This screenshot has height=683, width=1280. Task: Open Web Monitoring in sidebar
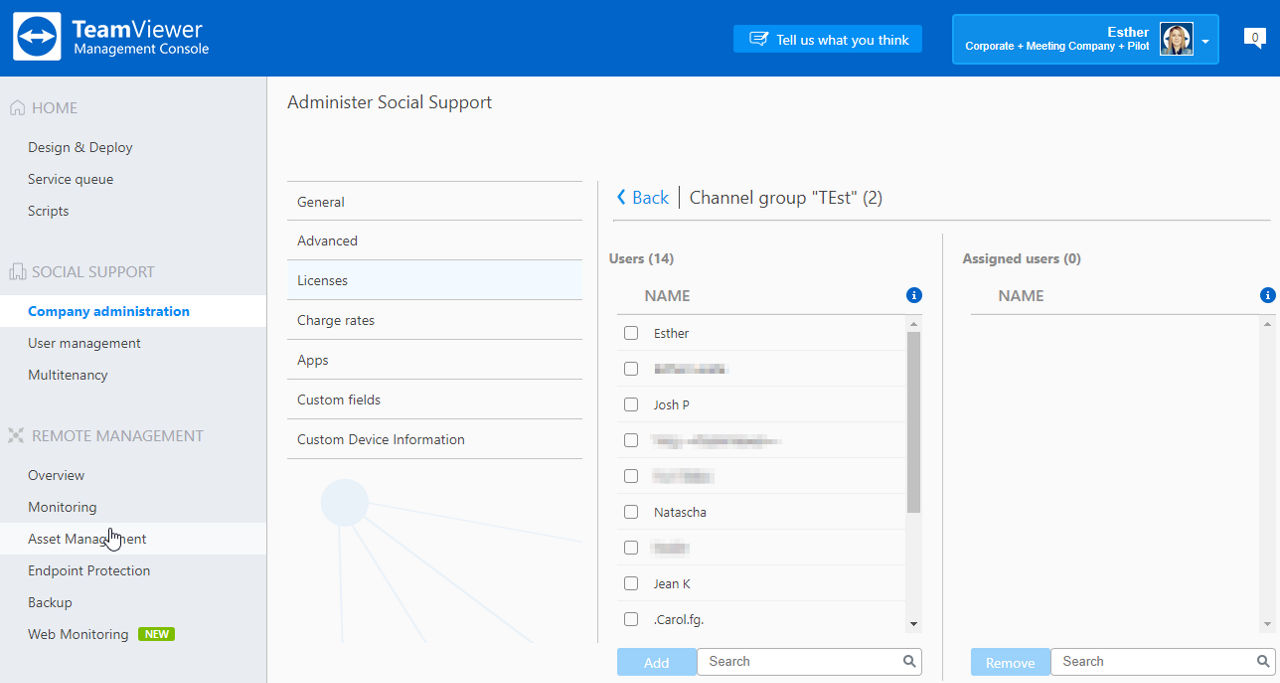[78, 634]
